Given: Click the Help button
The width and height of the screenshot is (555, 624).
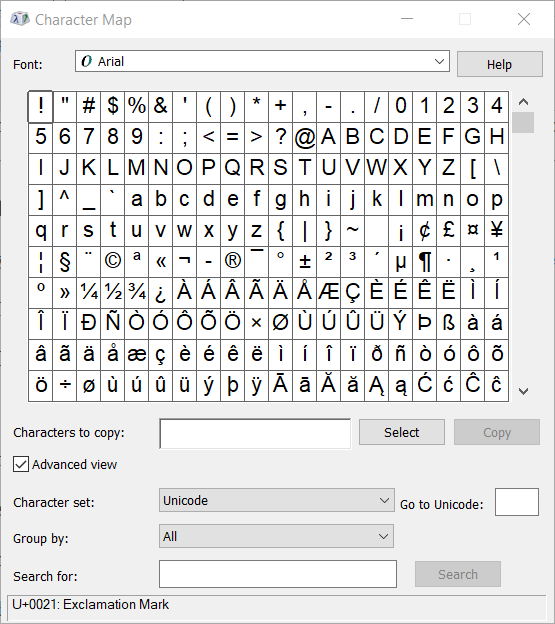Looking at the screenshot, I should pyautogui.click(x=500, y=64).
